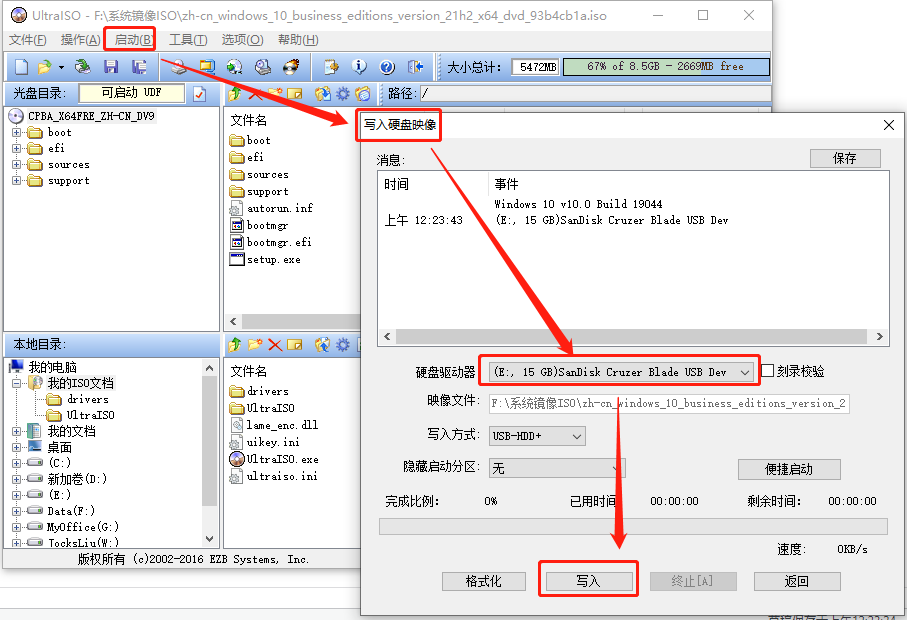
Task: Expand the boot folder in the ISO tree
Action: point(16,132)
